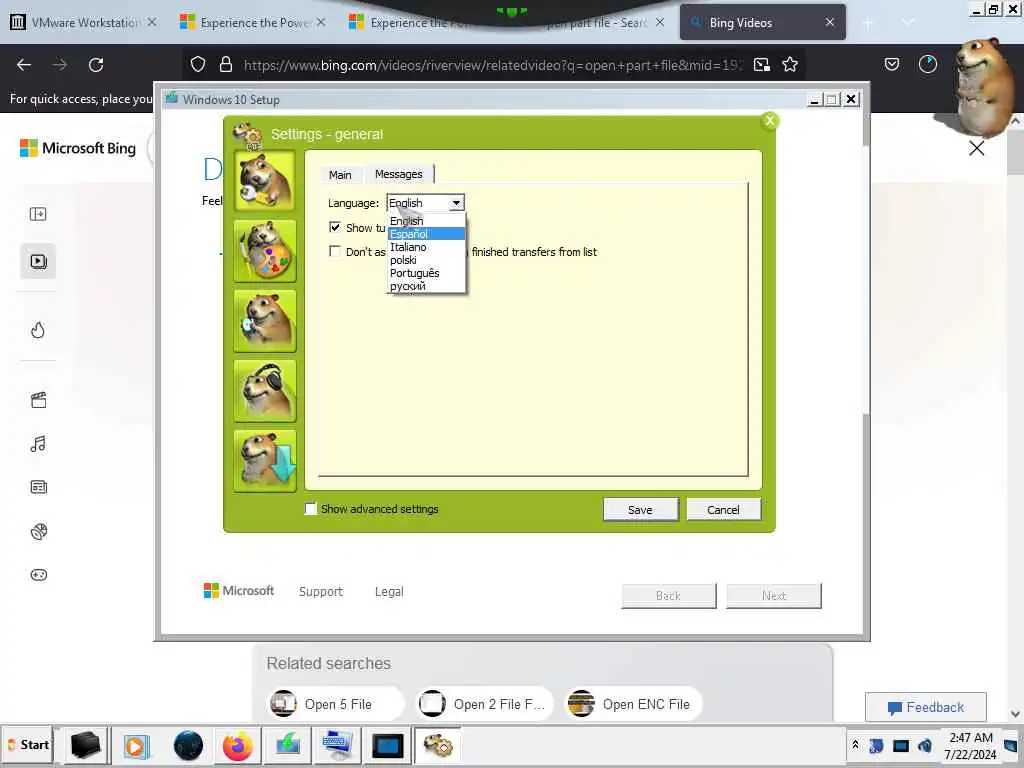Open Legal link in setup window
1024x768 pixels.
click(389, 592)
